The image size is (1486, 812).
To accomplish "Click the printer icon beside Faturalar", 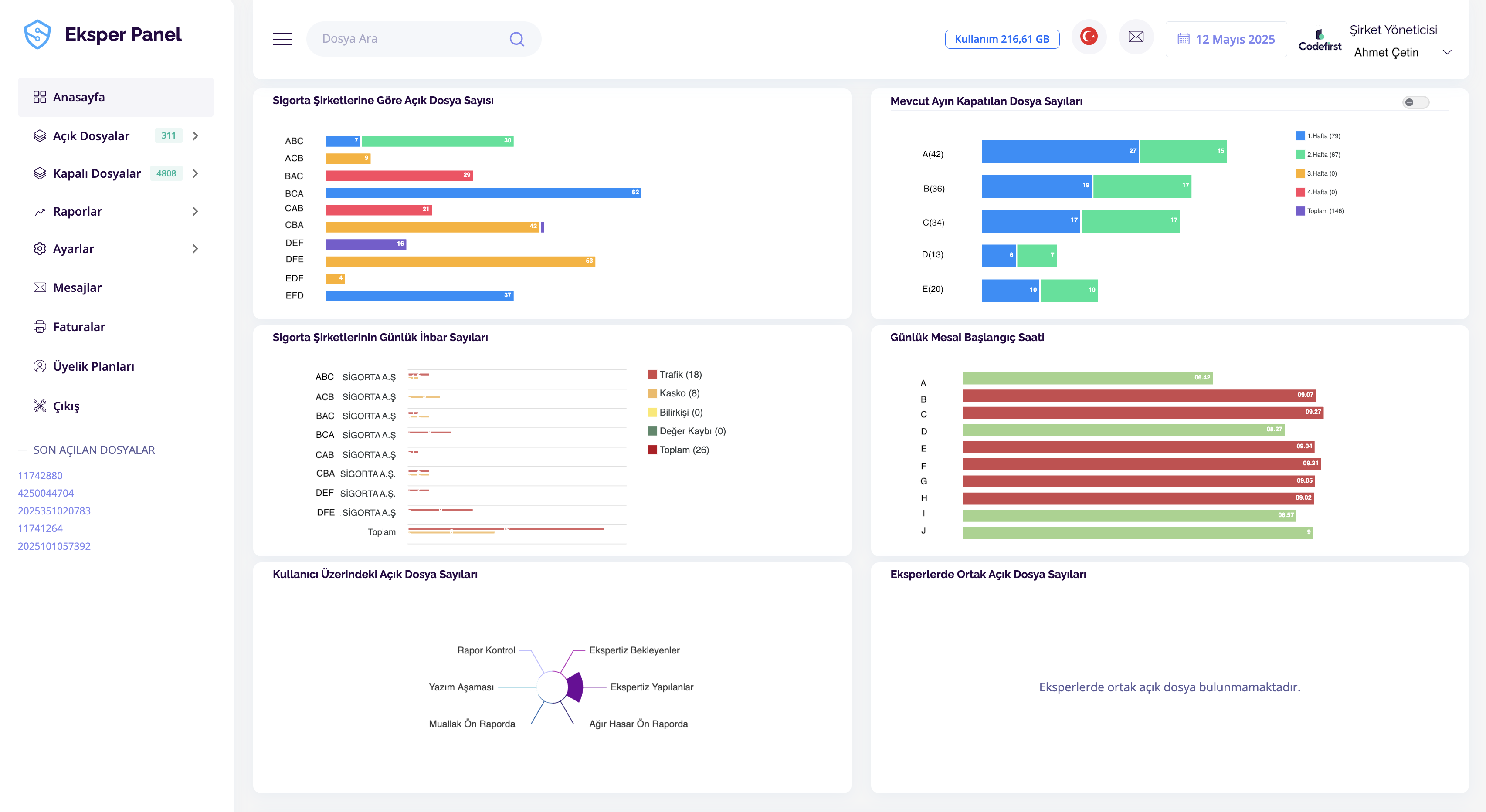I will click(40, 326).
